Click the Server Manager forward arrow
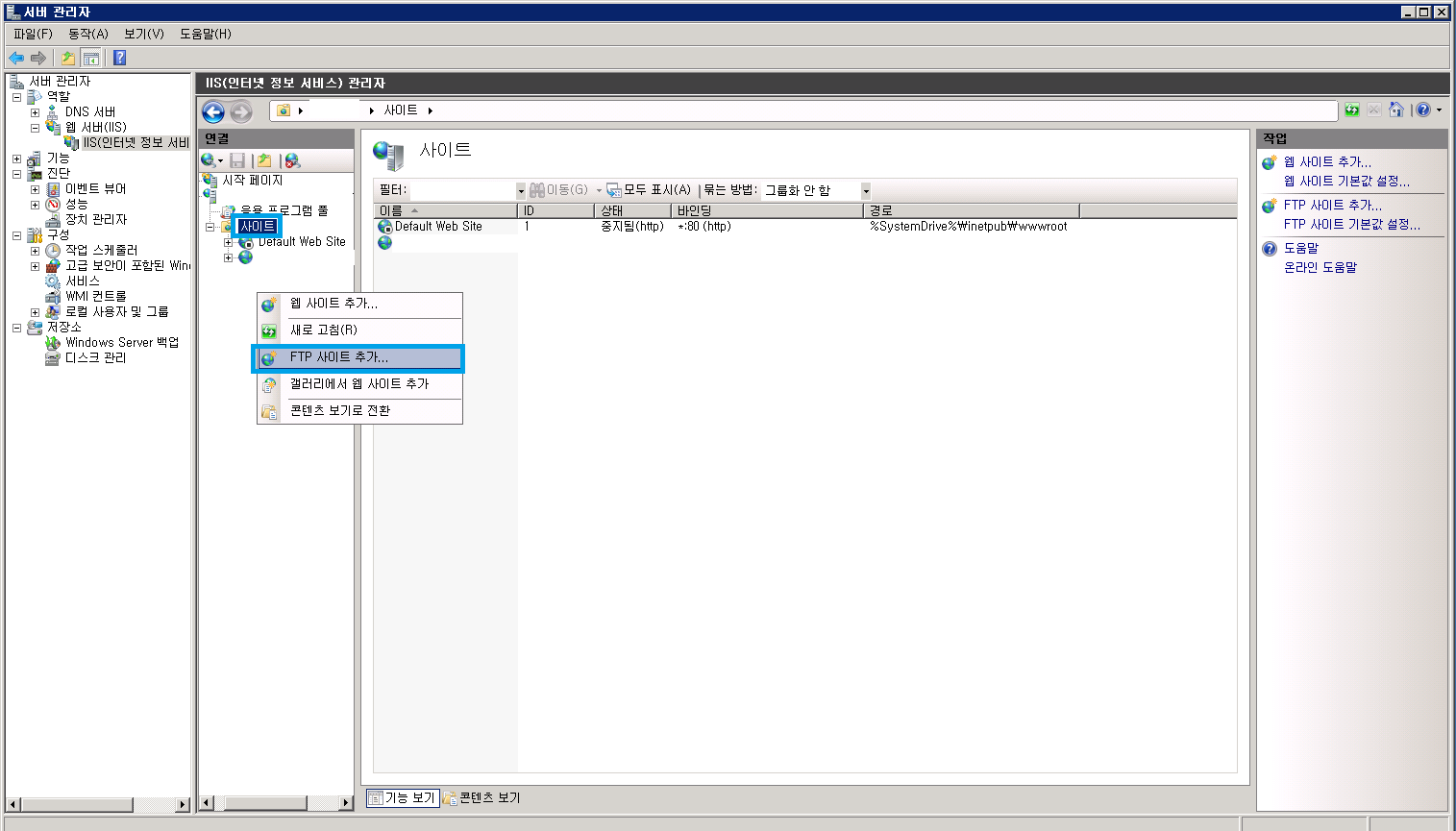 pos(38,58)
